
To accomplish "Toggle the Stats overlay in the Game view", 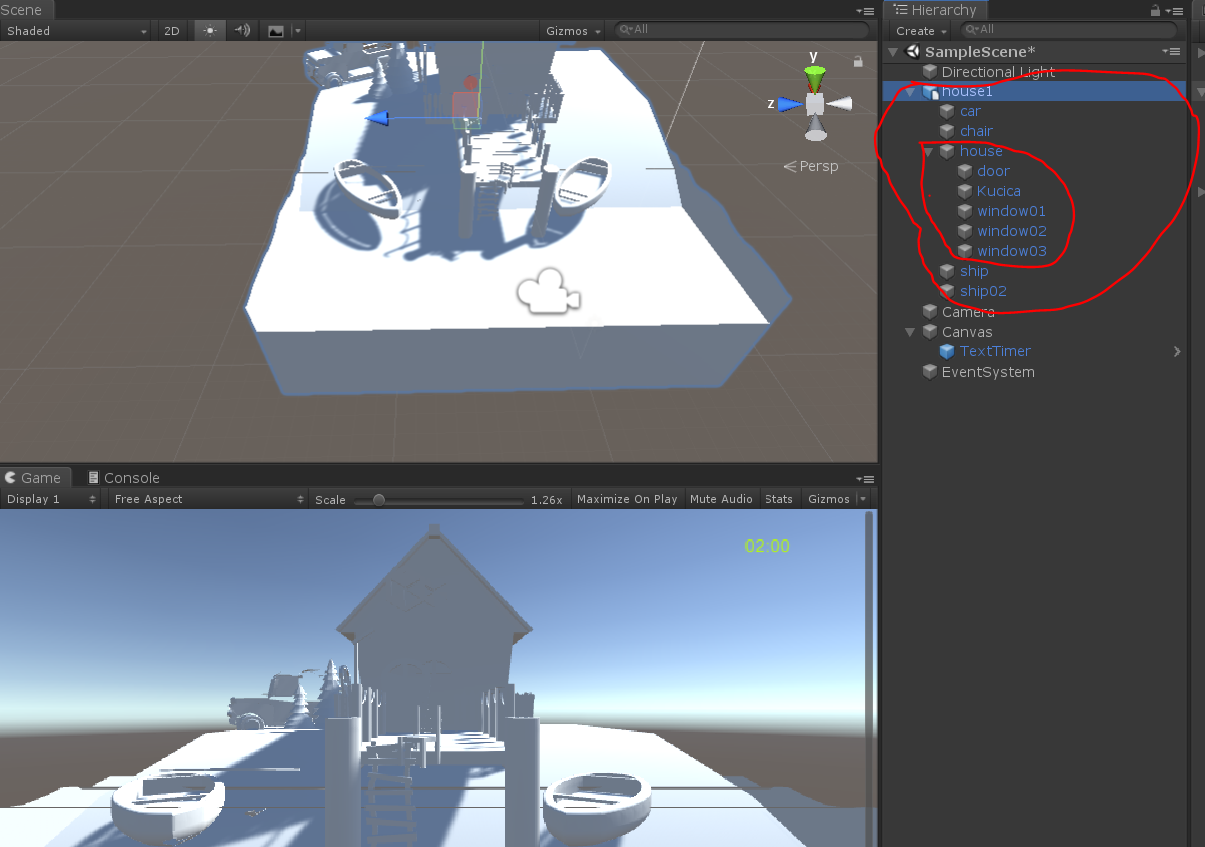I will [x=779, y=498].
